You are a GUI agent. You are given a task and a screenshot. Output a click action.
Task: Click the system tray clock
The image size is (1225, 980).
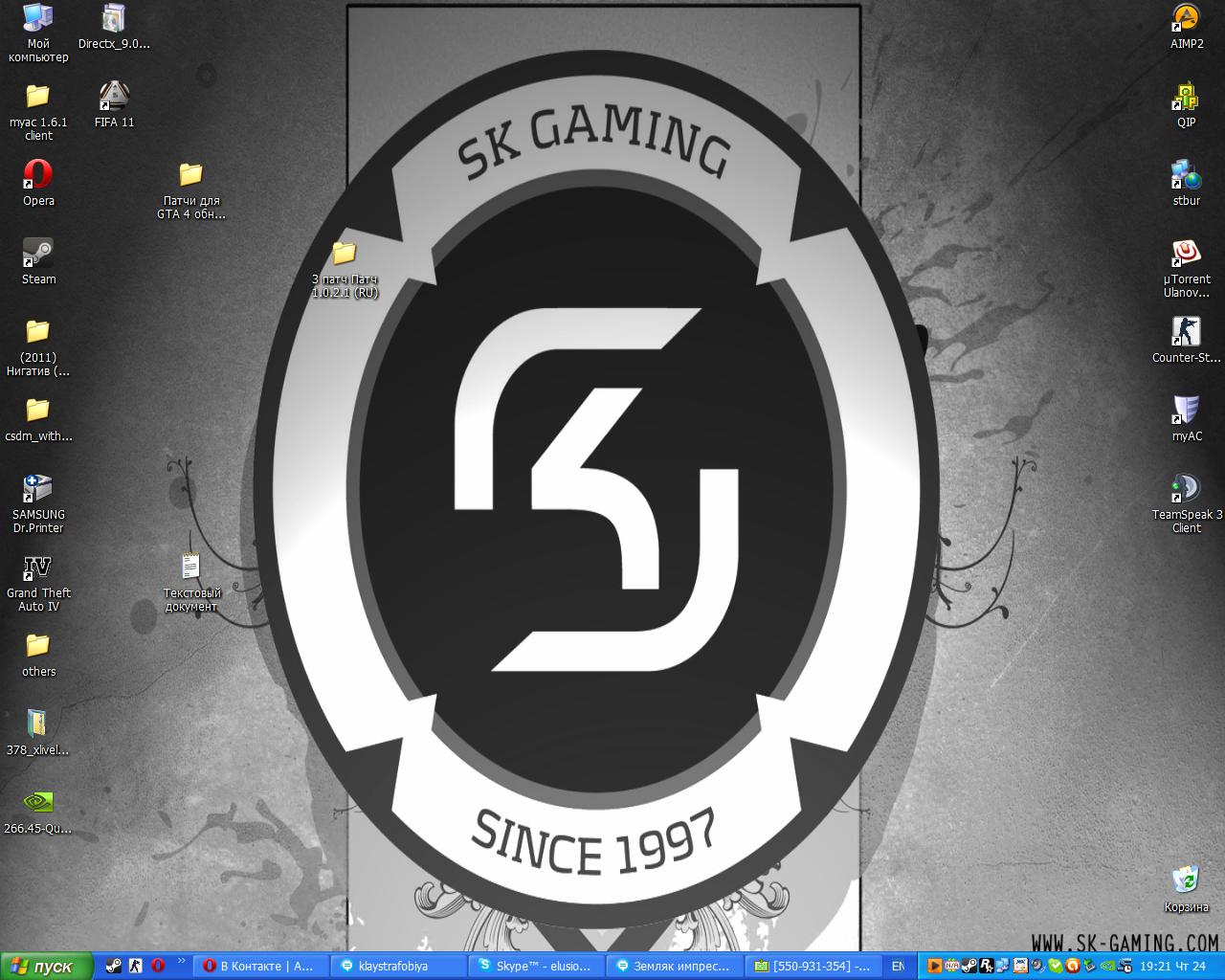coord(1172,967)
